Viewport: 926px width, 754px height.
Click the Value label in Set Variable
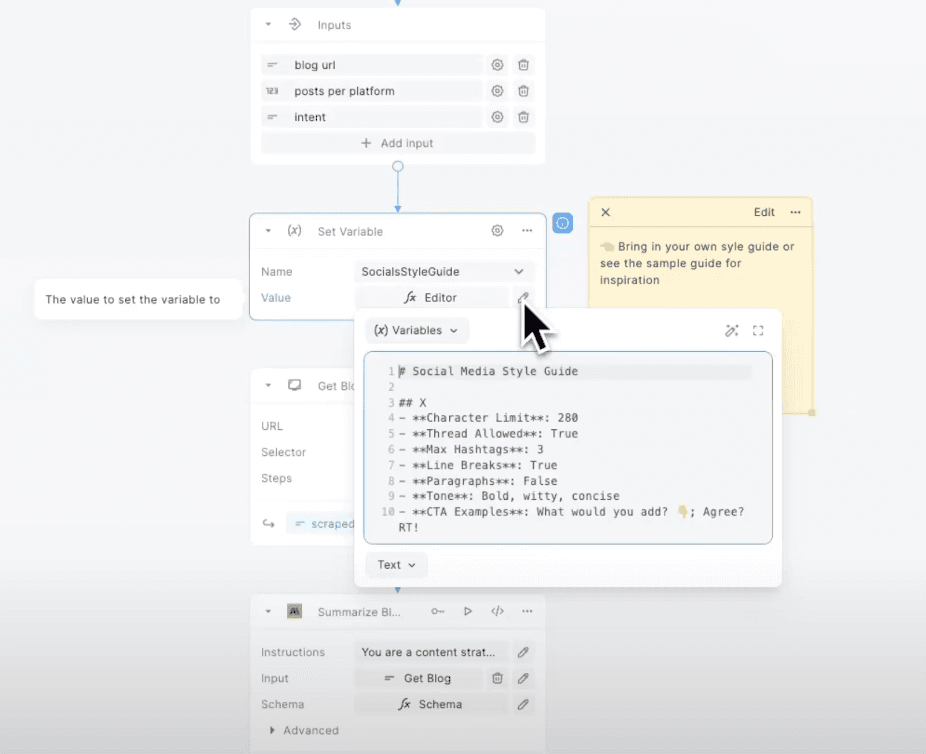[276, 298]
